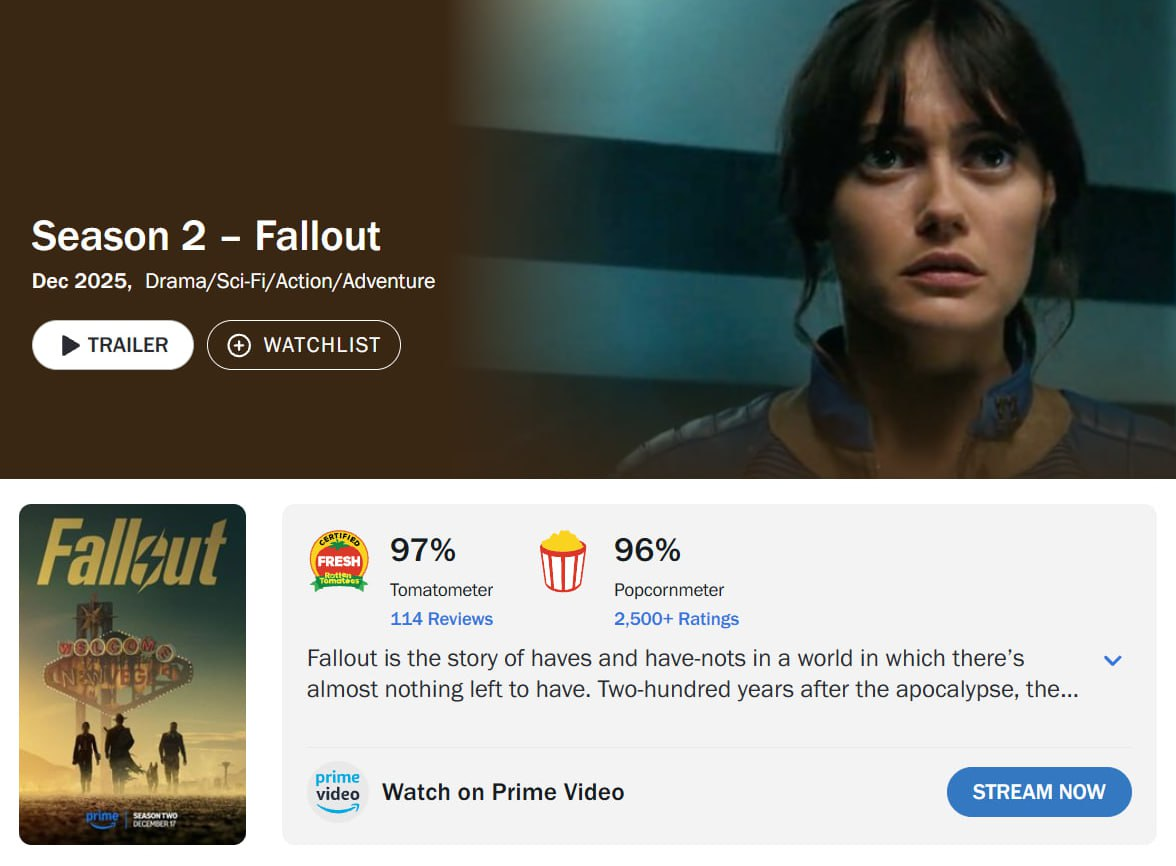The width and height of the screenshot is (1176, 866).
Task: Expand the synopsis with the blue chevron
Action: [x=1112, y=661]
